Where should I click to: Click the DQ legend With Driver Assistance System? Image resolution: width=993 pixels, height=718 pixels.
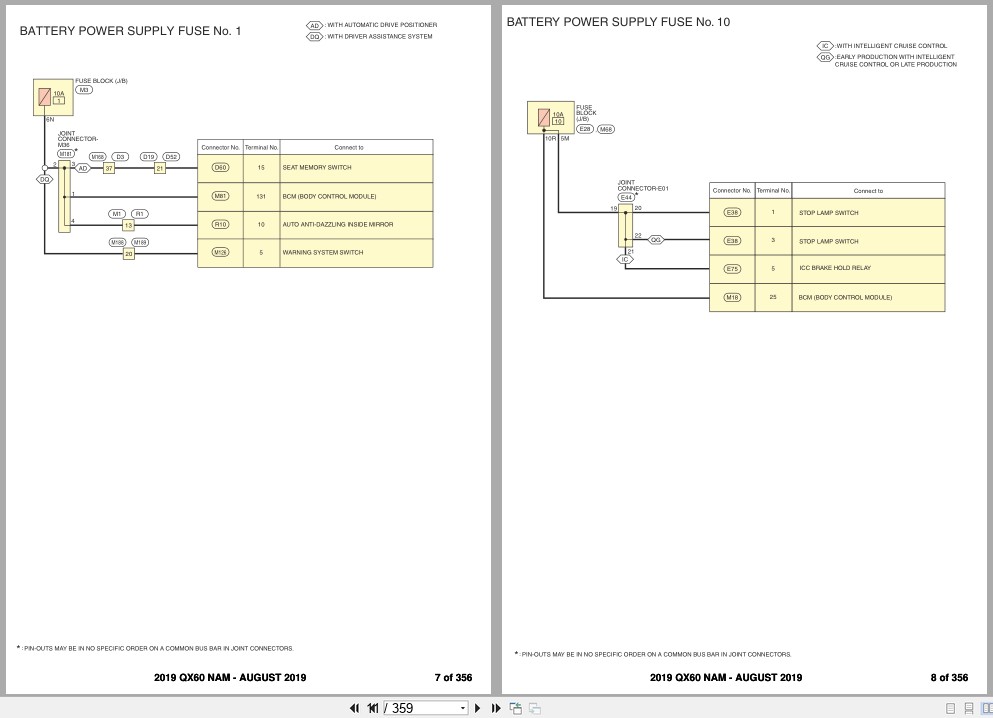pyautogui.click(x=370, y=37)
